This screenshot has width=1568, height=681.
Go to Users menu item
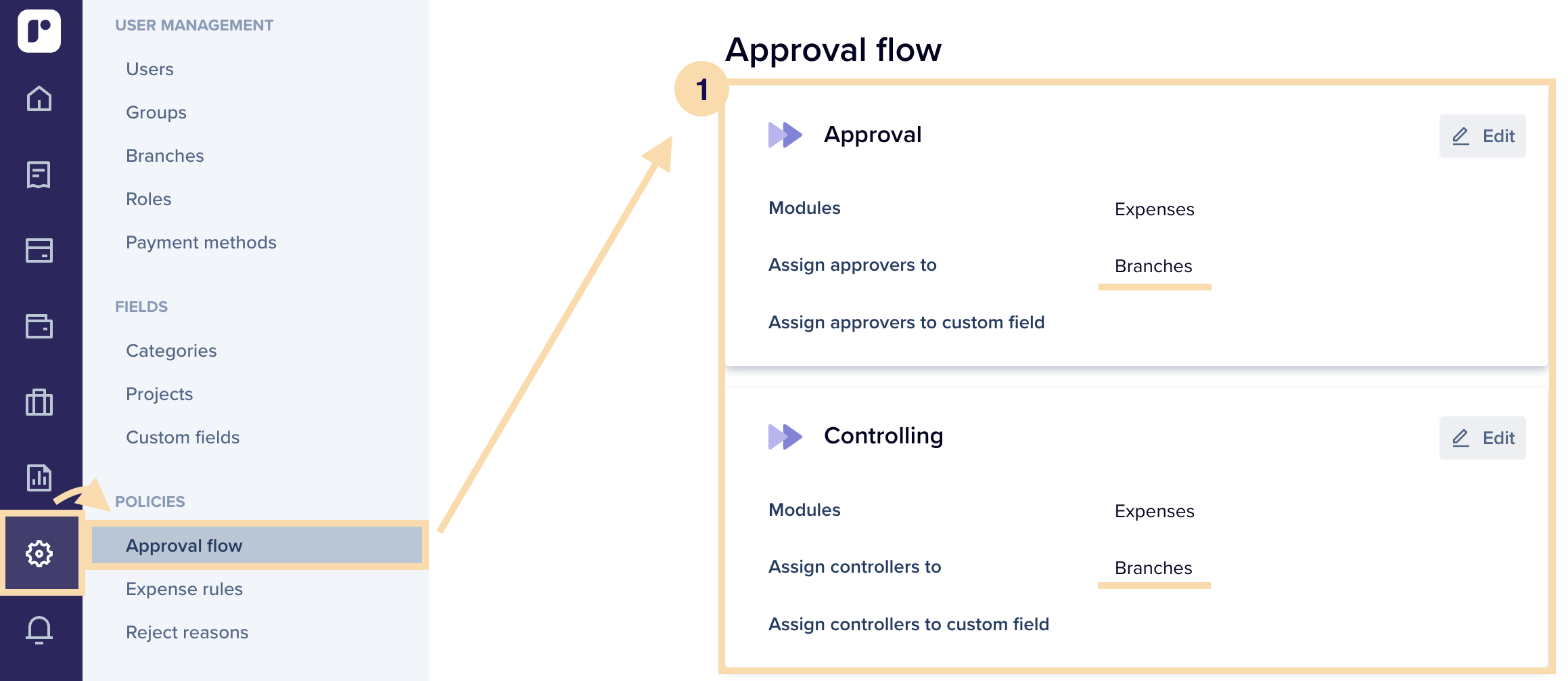point(149,69)
